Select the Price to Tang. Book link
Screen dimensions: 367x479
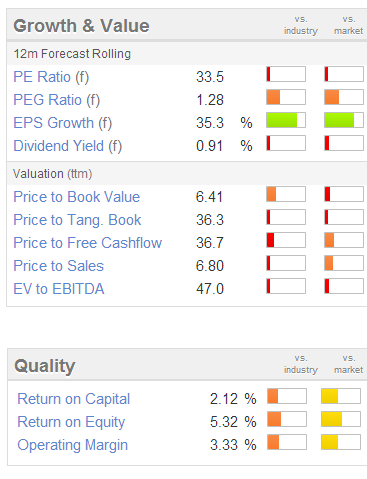click(x=77, y=220)
